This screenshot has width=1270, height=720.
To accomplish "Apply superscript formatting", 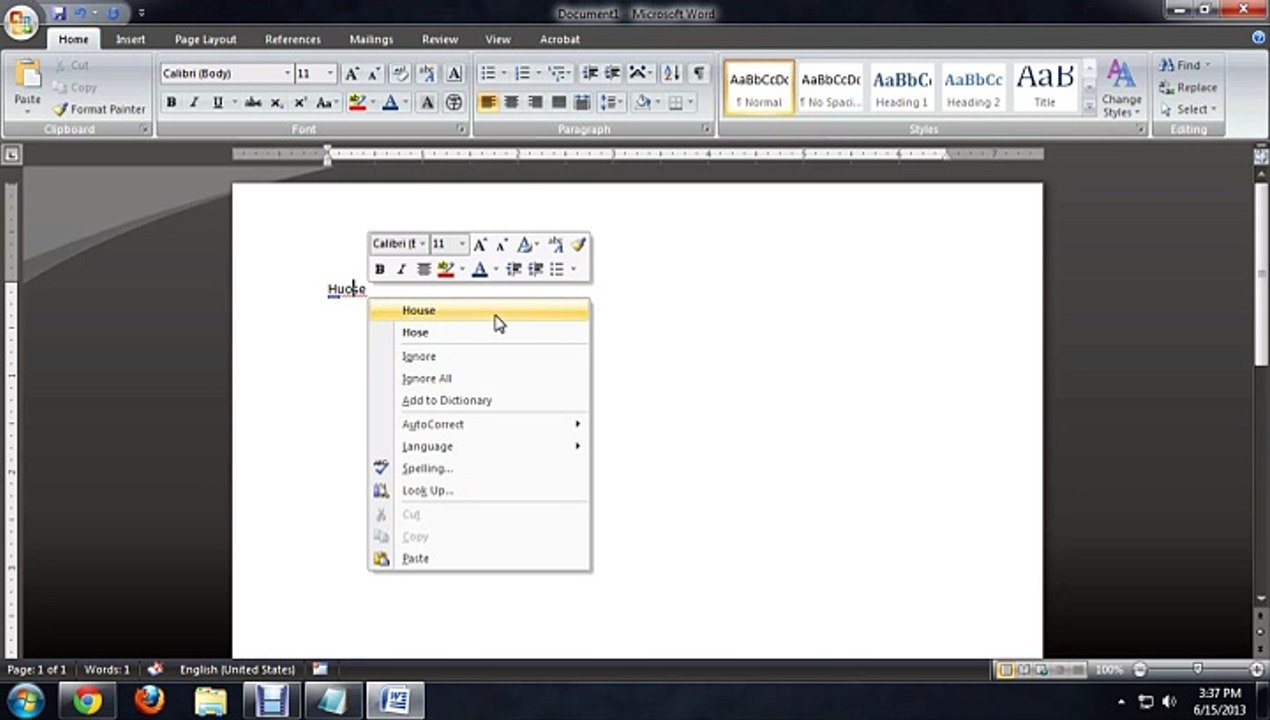I will pos(299,102).
